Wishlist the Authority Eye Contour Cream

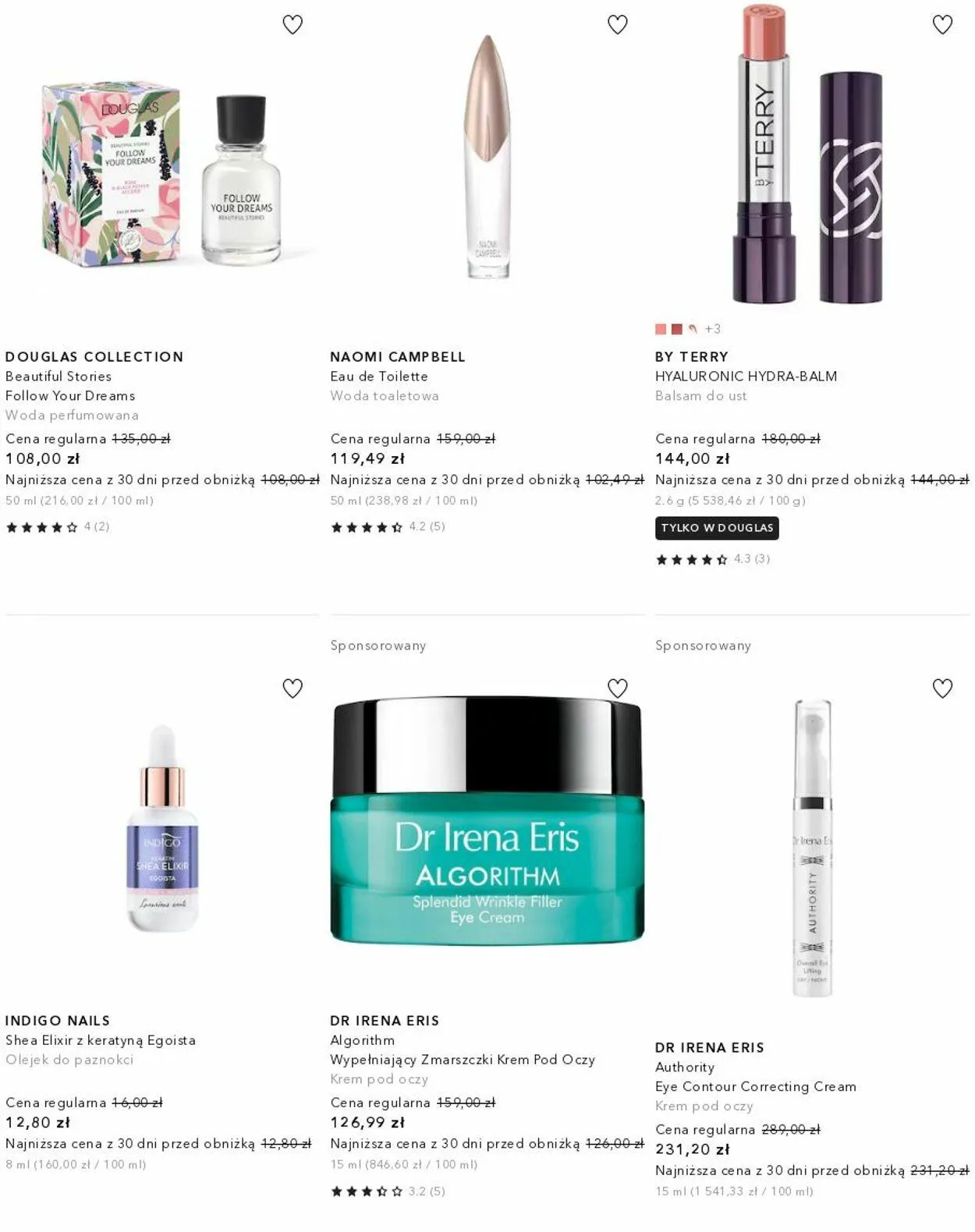coord(942,689)
